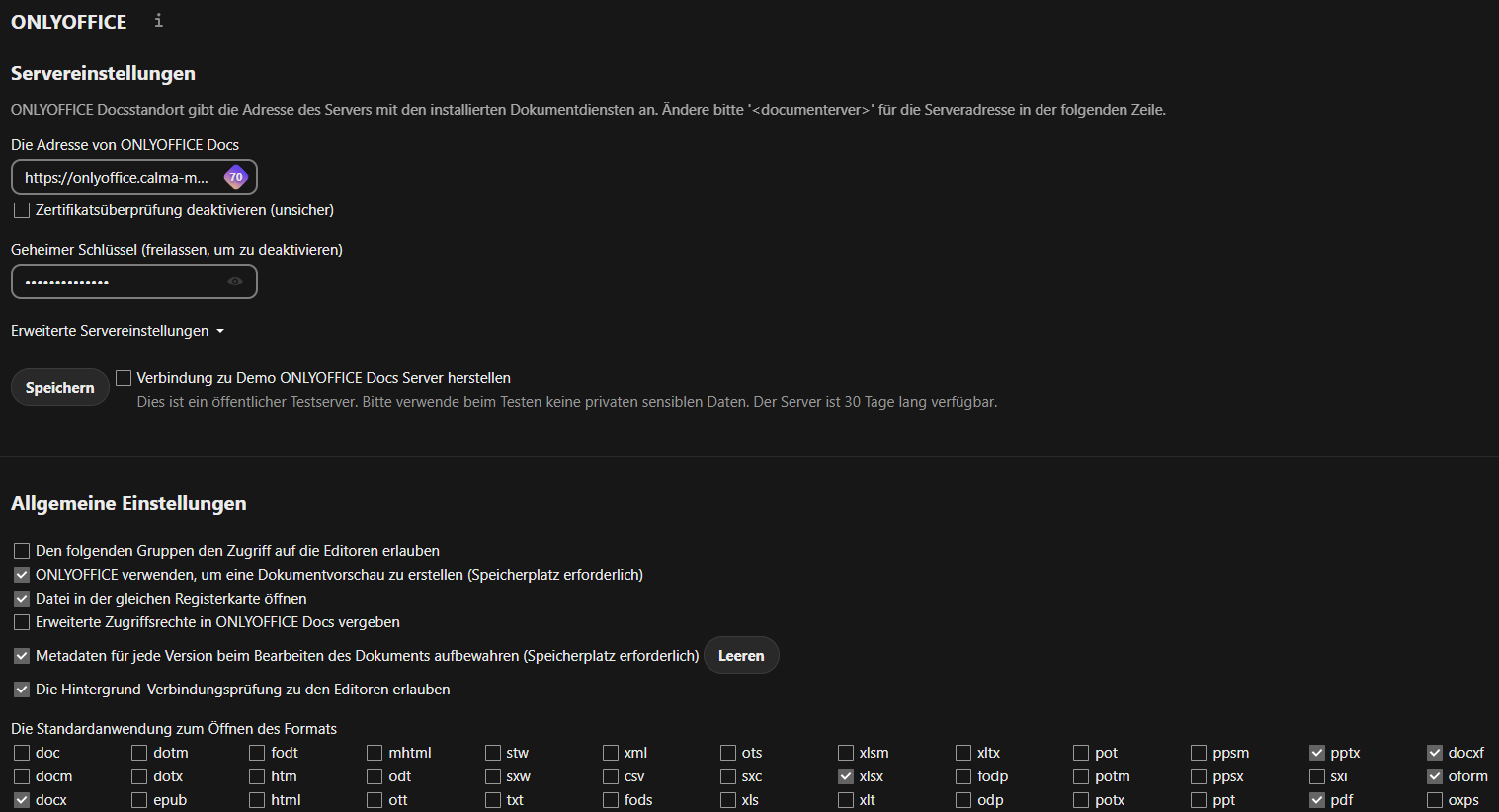Screen dimensions: 1499x812
Task: Click the Standardanwendung zum Öffnen des Formats label
Action: [174, 729]
